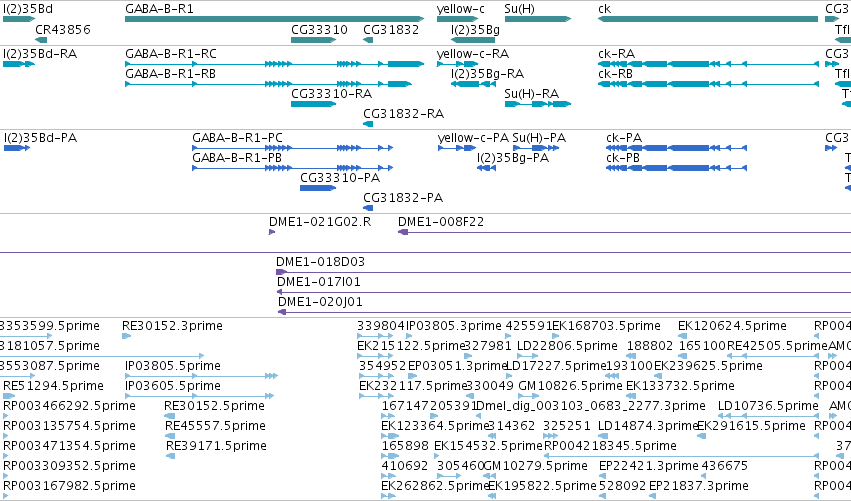Click the RE30152.3prime EST label
The width and height of the screenshot is (851, 501).
[172, 326]
